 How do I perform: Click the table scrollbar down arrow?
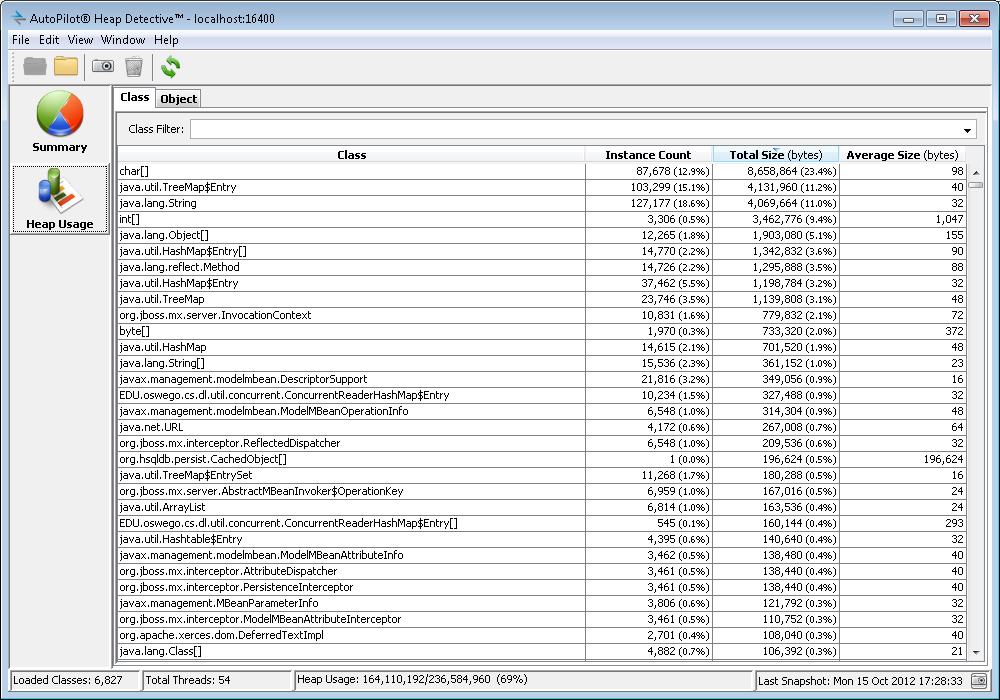pyautogui.click(x=976, y=652)
